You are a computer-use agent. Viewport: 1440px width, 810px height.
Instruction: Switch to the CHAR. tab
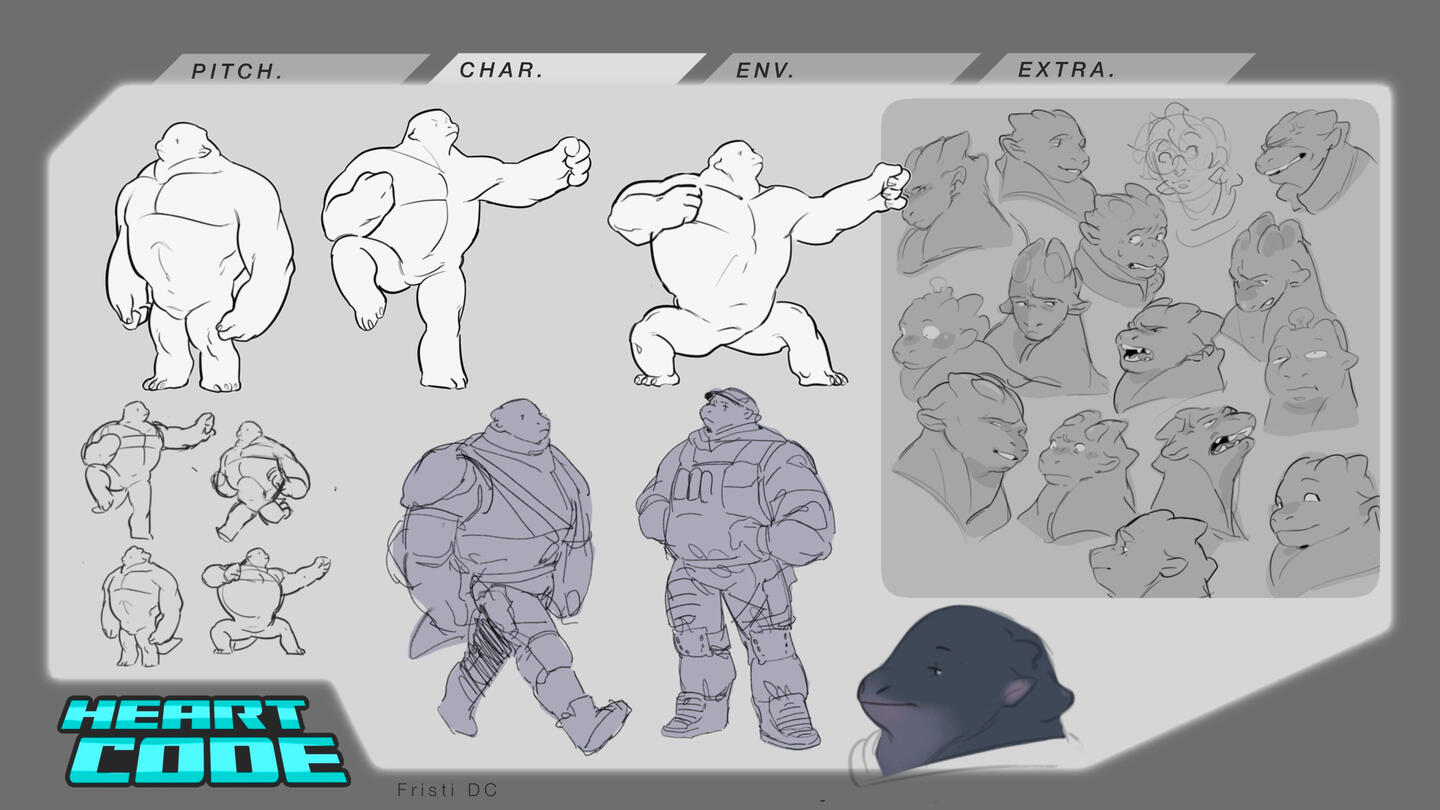coord(501,71)
